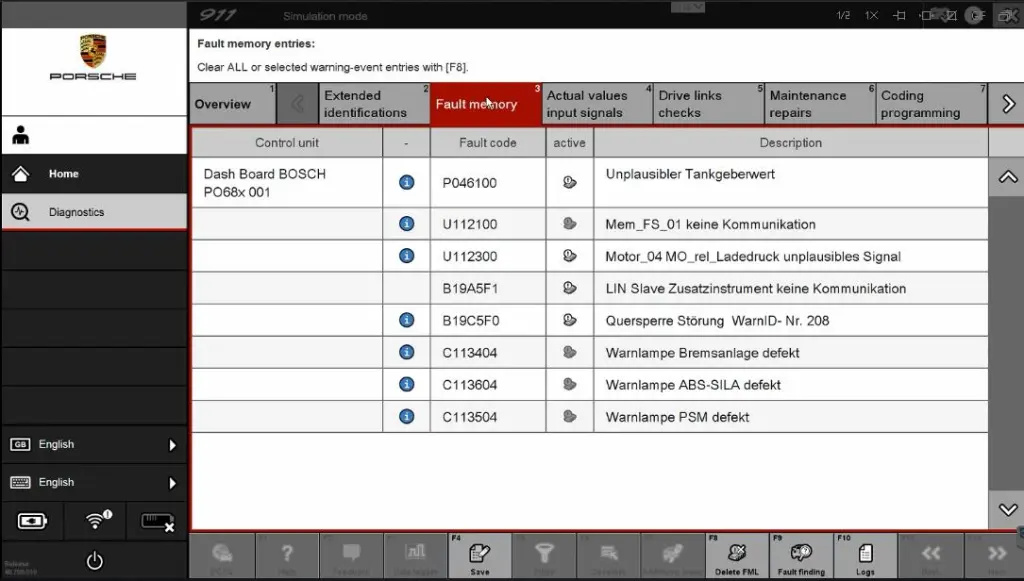Click the active status icon for B19A5F1
This screenshot has width=1024, height=581.
point(570,288)
